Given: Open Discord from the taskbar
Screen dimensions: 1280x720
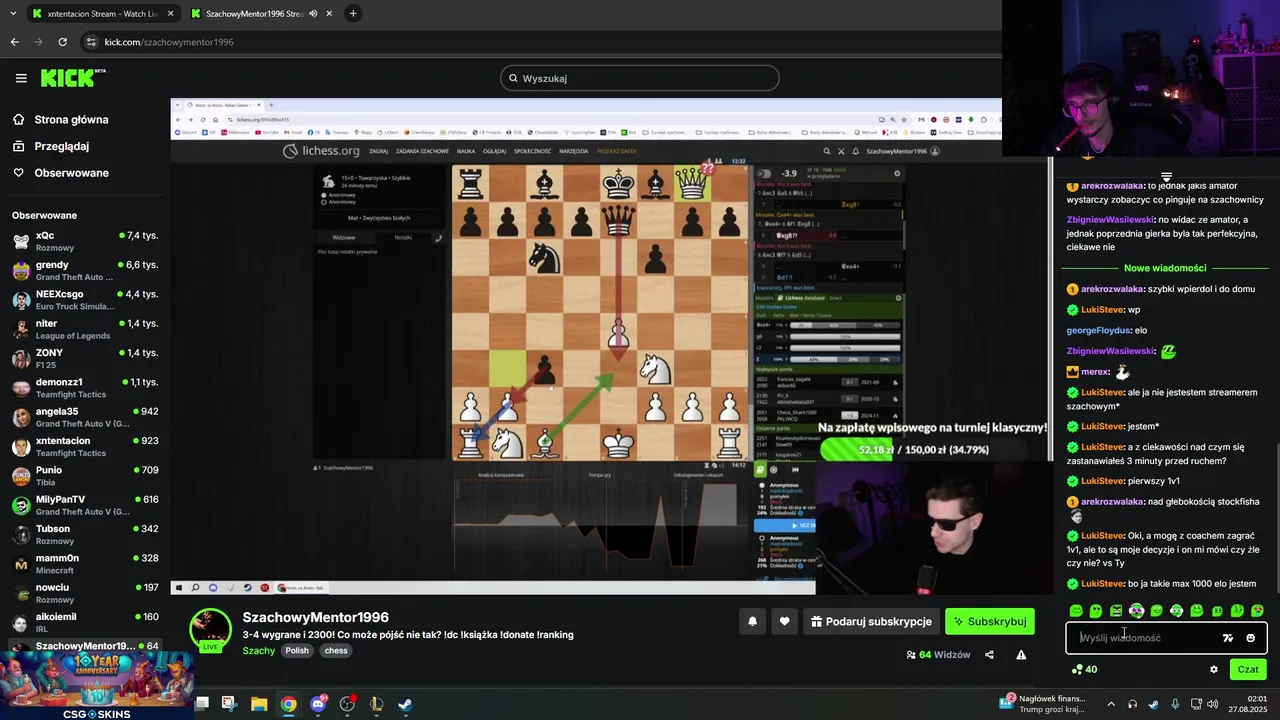Looking at the screenshot, I should [318, 704].
